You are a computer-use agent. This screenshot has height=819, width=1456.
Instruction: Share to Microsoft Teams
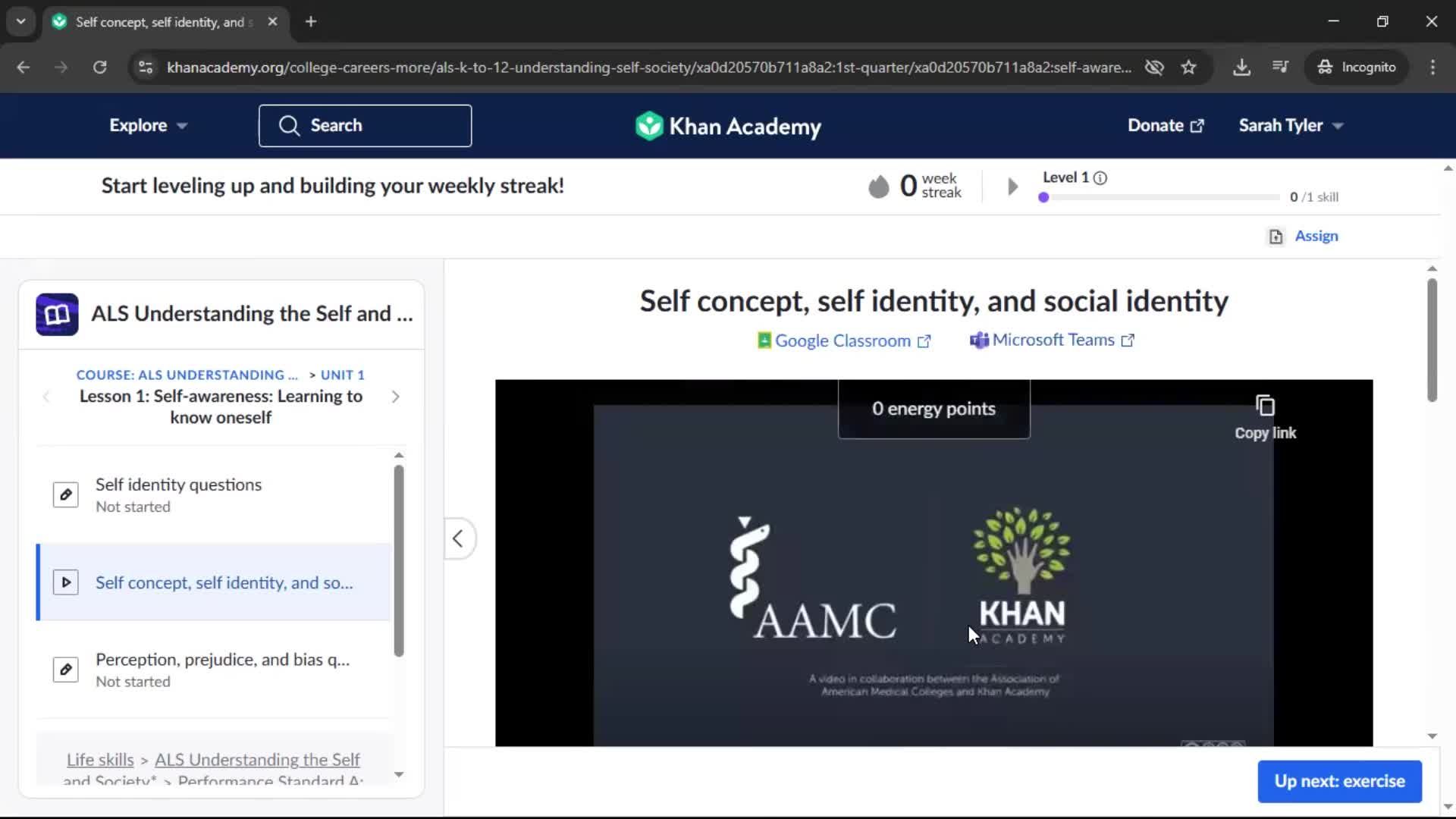(1053, 340)
